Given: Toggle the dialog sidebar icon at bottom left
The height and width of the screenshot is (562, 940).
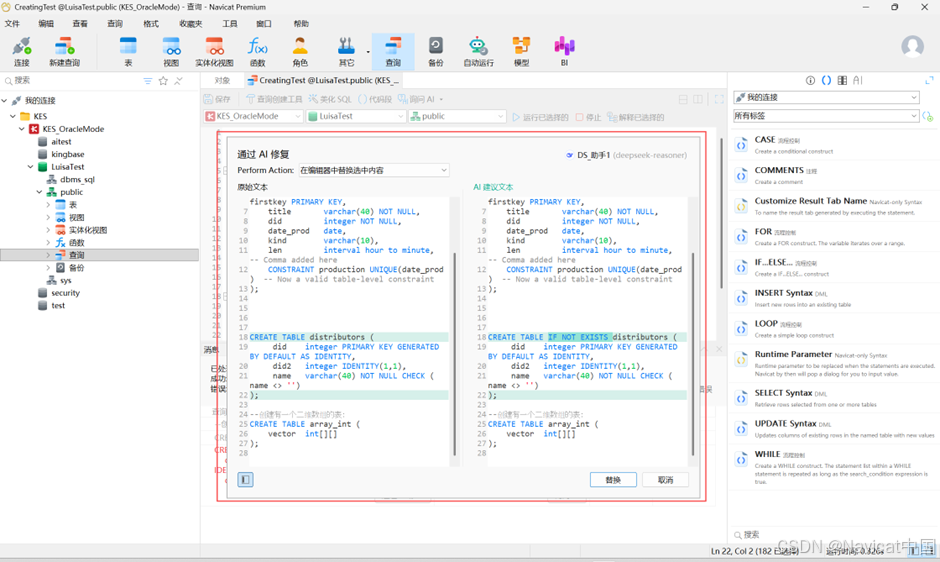Looking at the screenshot, I should pos(245,479).
